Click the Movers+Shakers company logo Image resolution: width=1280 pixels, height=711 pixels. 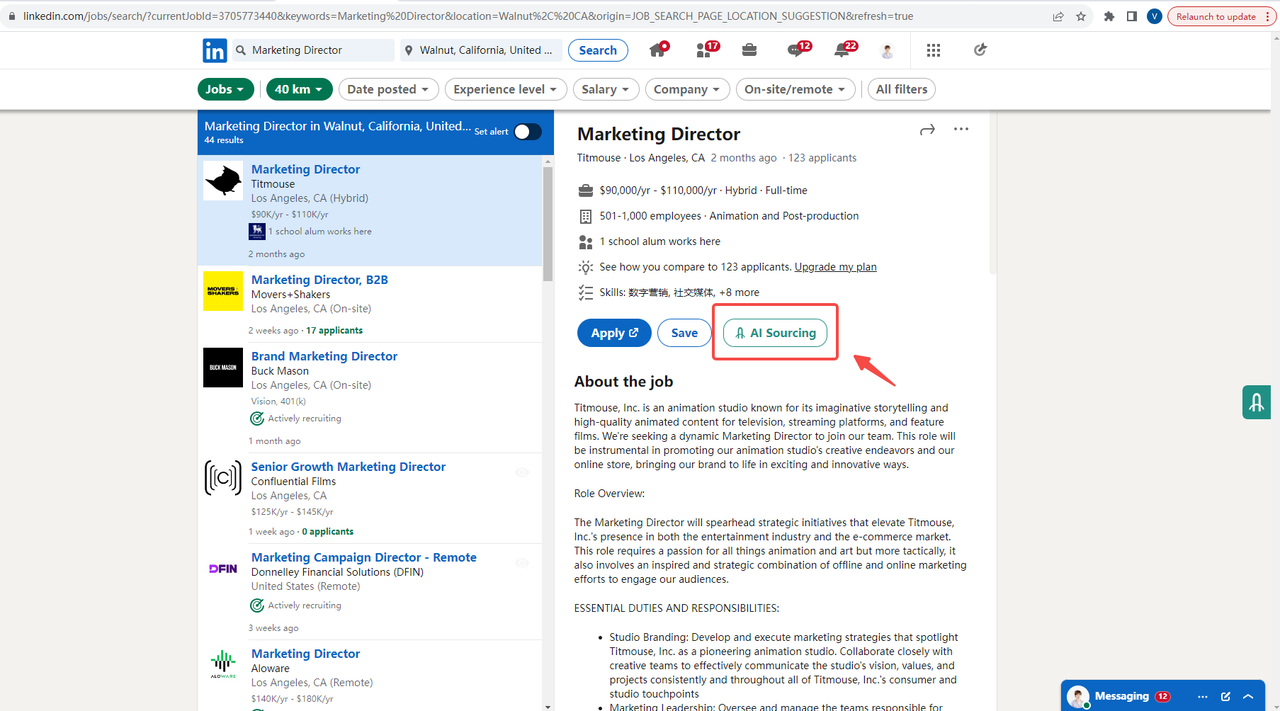(223, 291)
